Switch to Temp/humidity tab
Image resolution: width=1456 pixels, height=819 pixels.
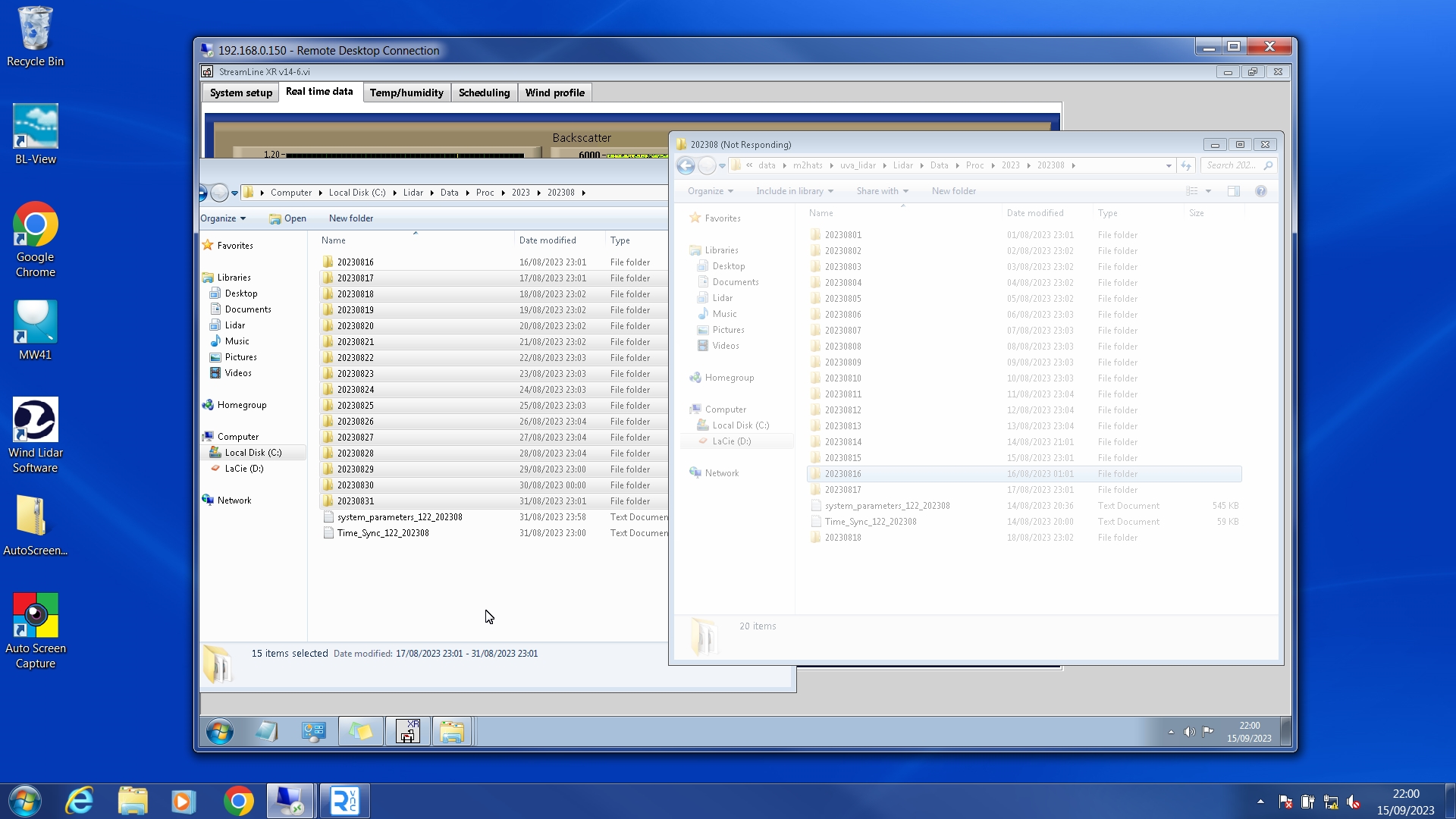[x=406, y=93]
